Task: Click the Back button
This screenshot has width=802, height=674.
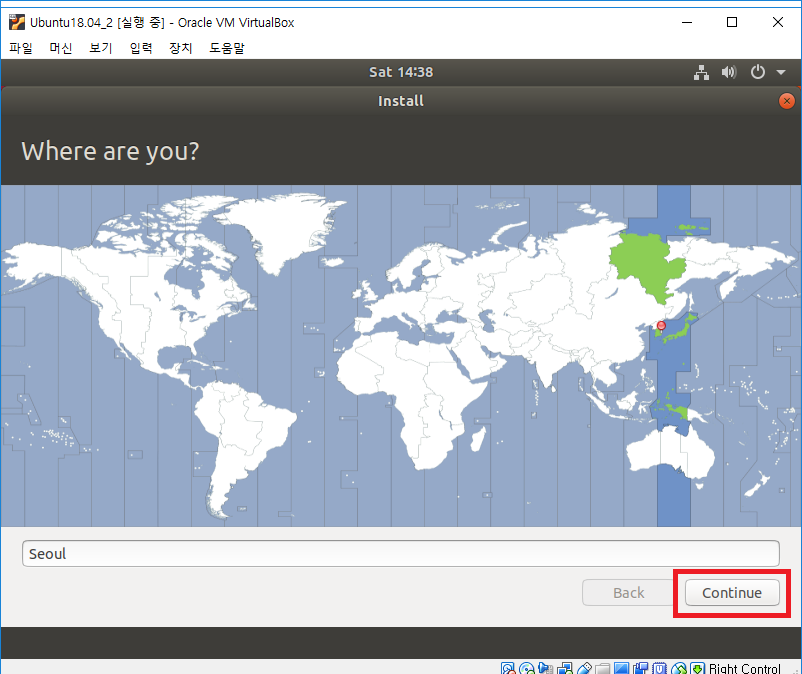Action: point(629,593)
